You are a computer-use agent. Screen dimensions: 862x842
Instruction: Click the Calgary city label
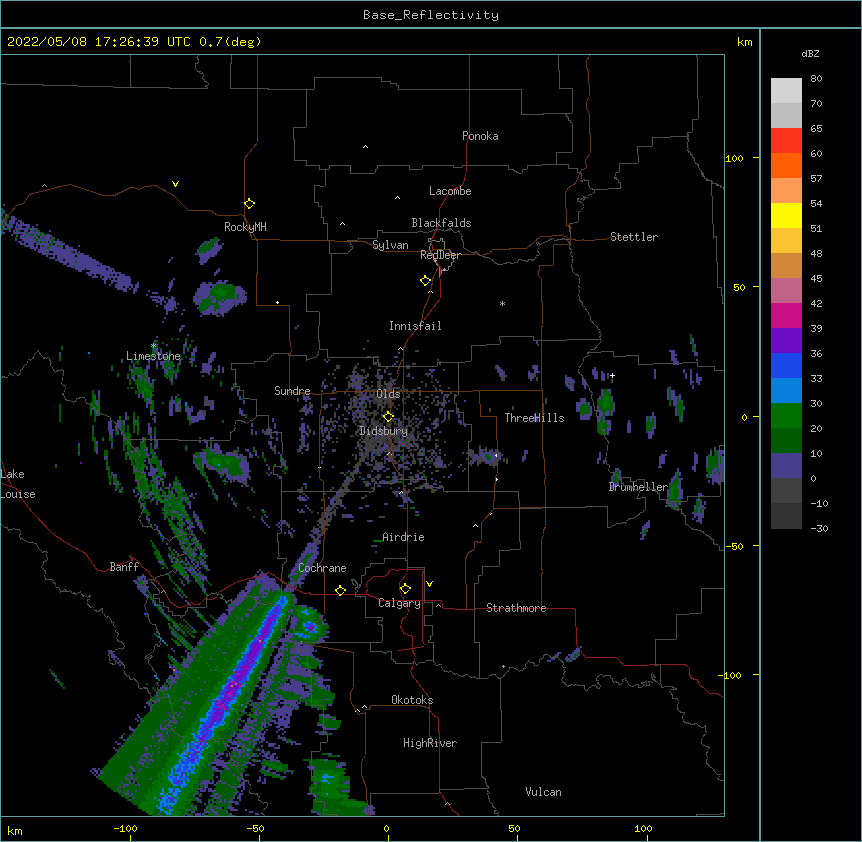pos(399,603)
